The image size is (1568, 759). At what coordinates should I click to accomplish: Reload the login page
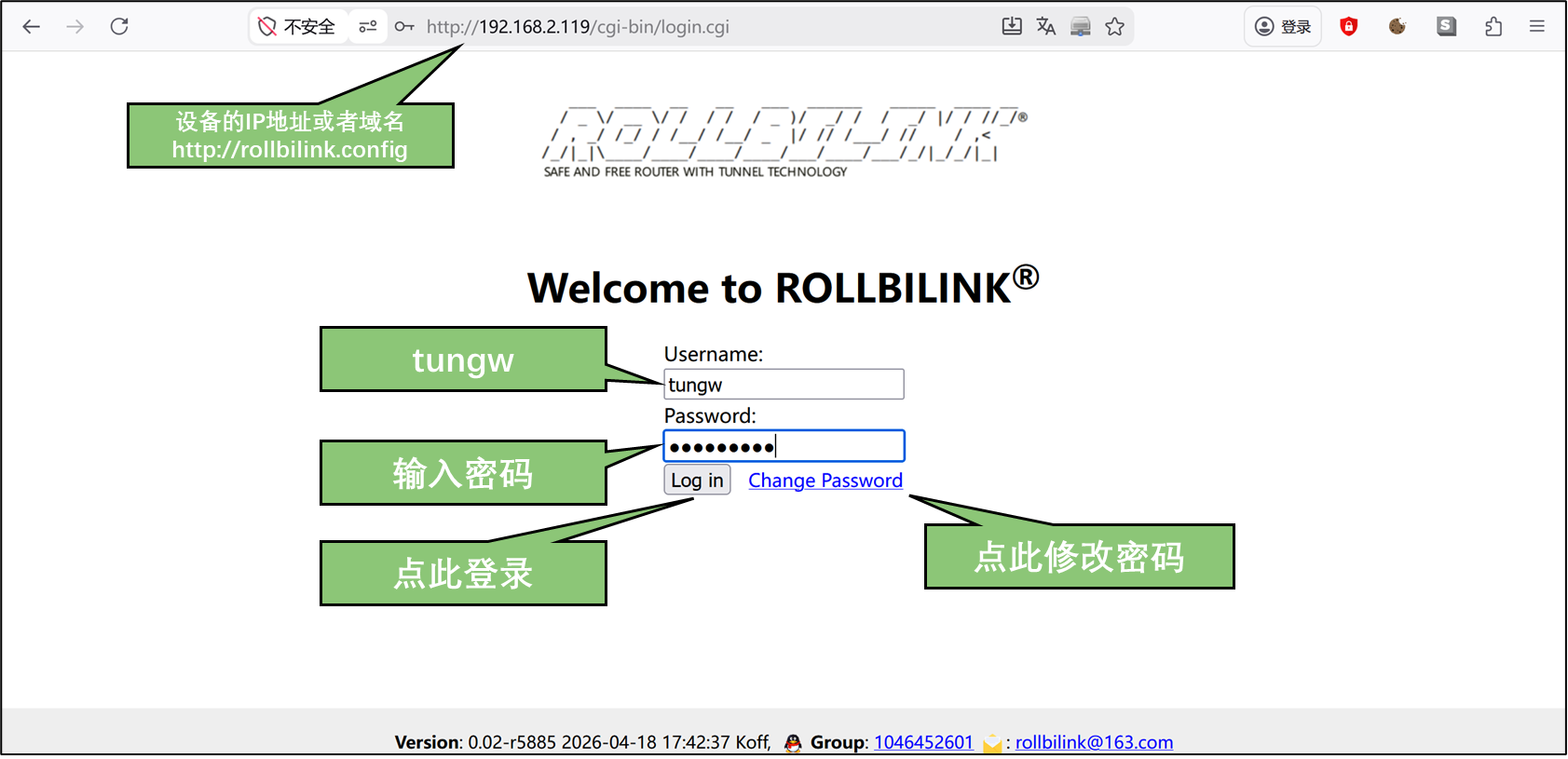pos(119,26)
